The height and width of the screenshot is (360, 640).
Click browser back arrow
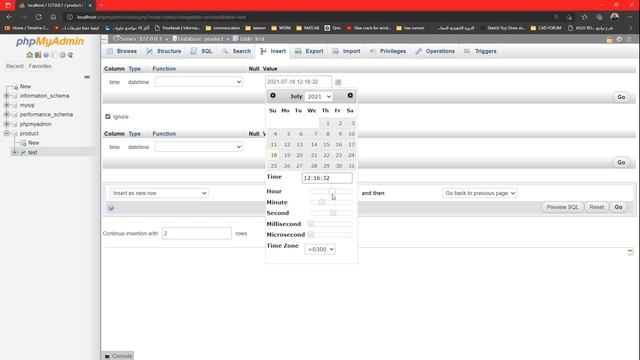(9, 17)
